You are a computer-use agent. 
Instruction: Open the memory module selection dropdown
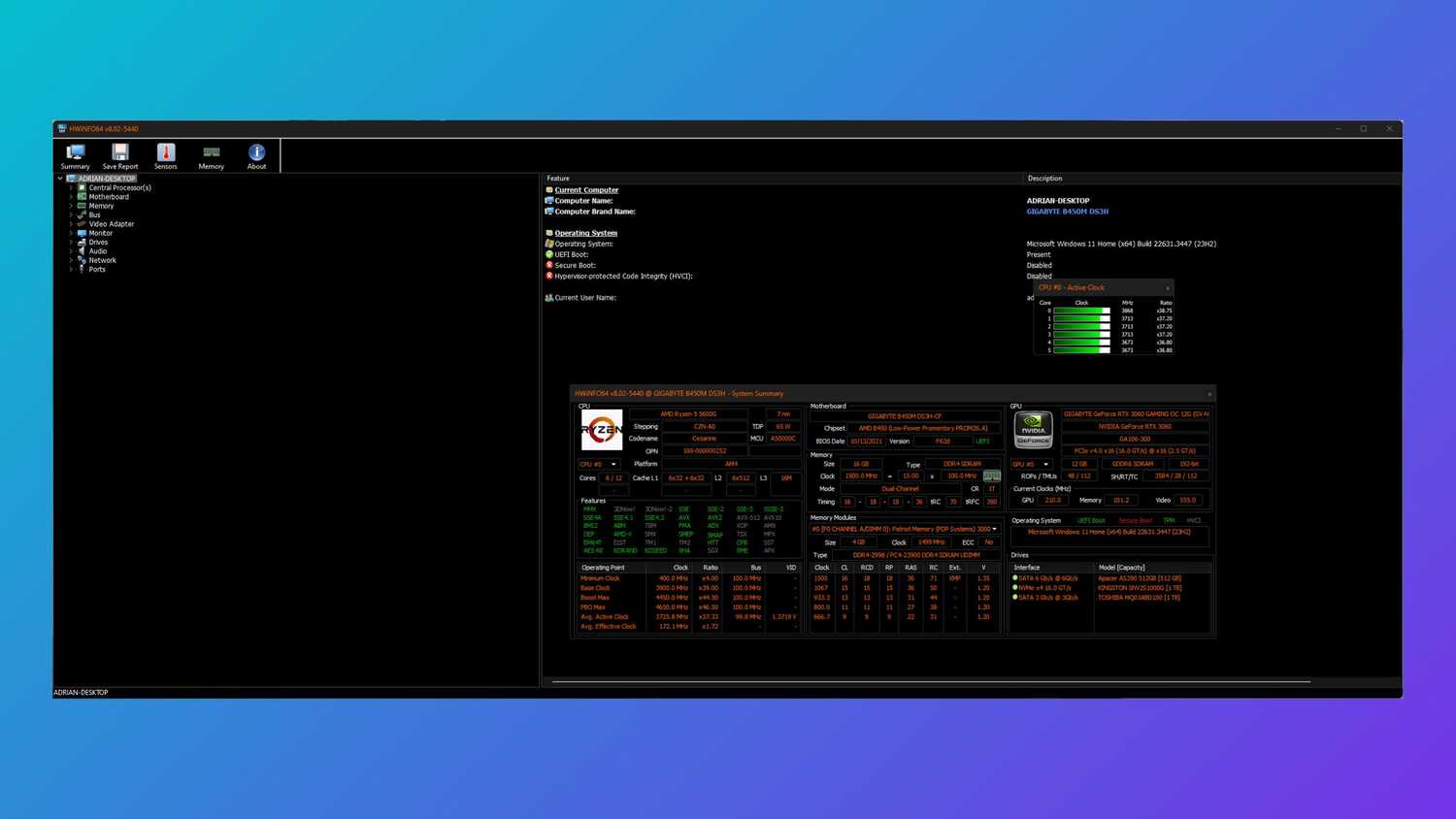pyautogui.click(x=905, y=529)
